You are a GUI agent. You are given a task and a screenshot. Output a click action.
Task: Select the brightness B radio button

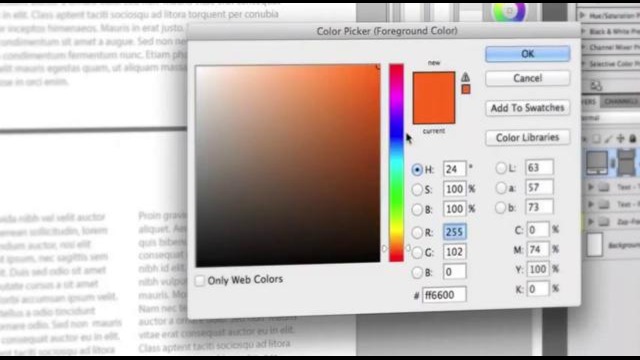tap(417, 209)
